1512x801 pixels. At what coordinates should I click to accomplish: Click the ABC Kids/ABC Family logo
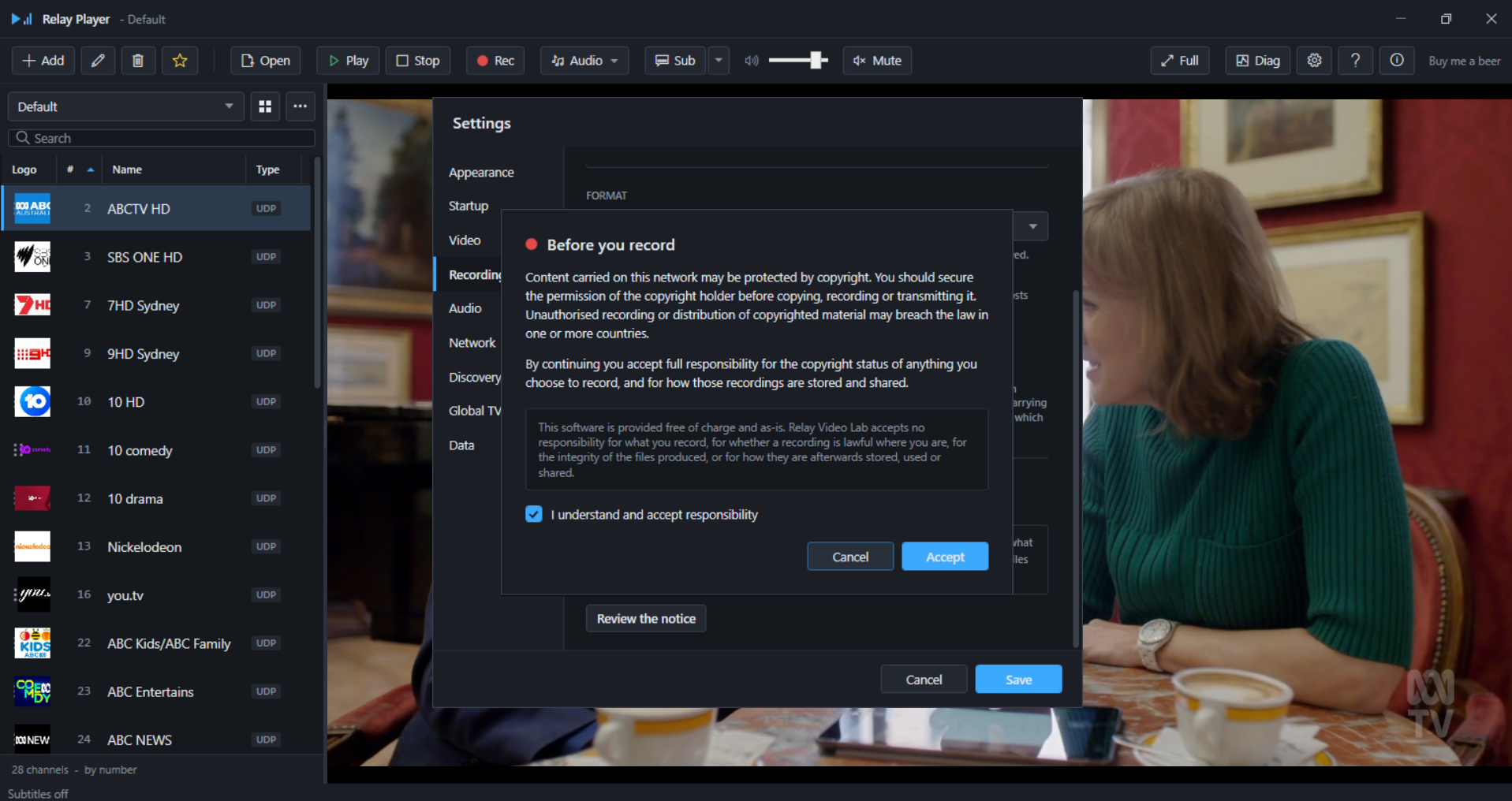(32, 643)
